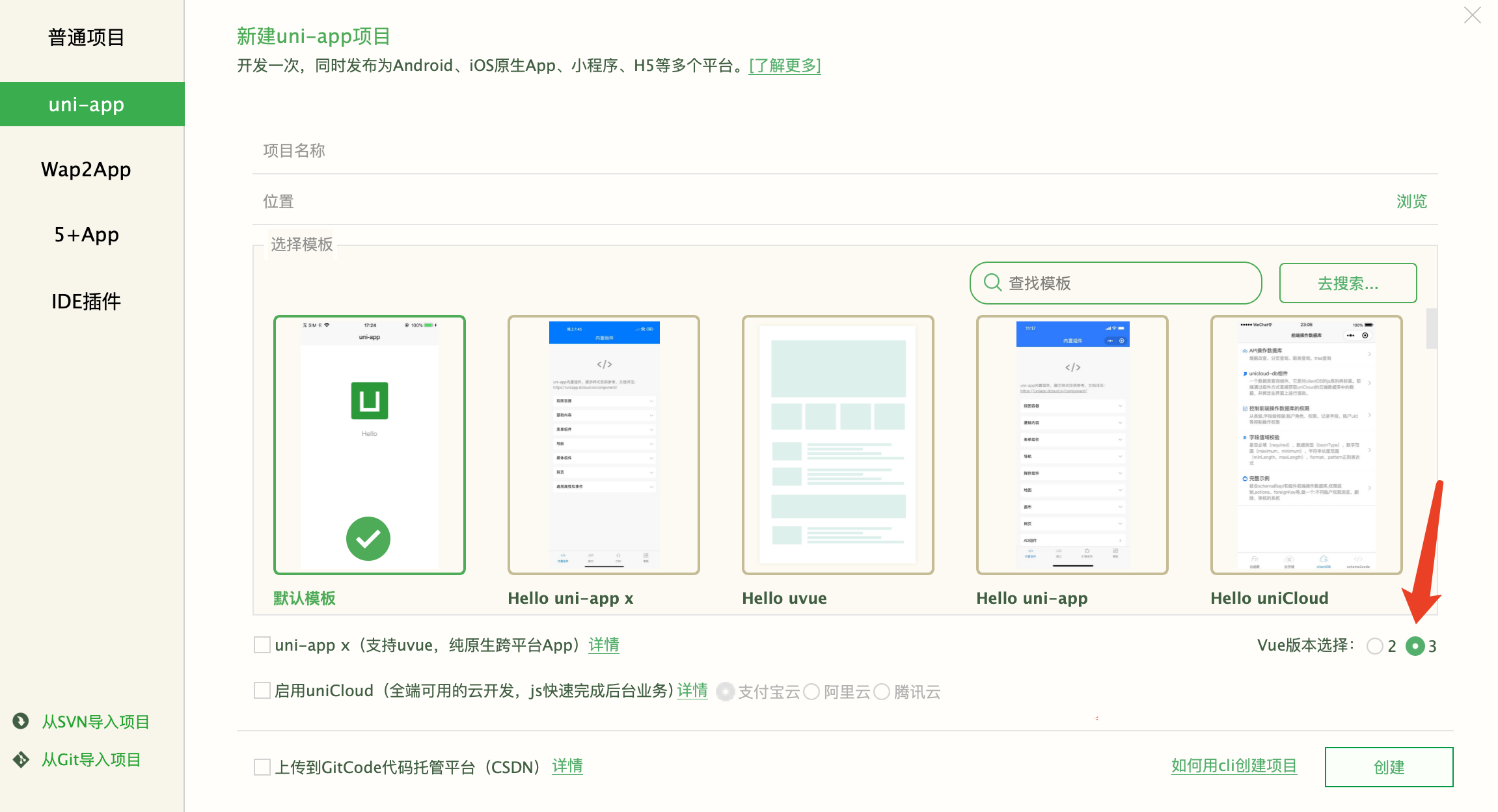Select the Hello uvue template thumbnail

coord(838,445)
